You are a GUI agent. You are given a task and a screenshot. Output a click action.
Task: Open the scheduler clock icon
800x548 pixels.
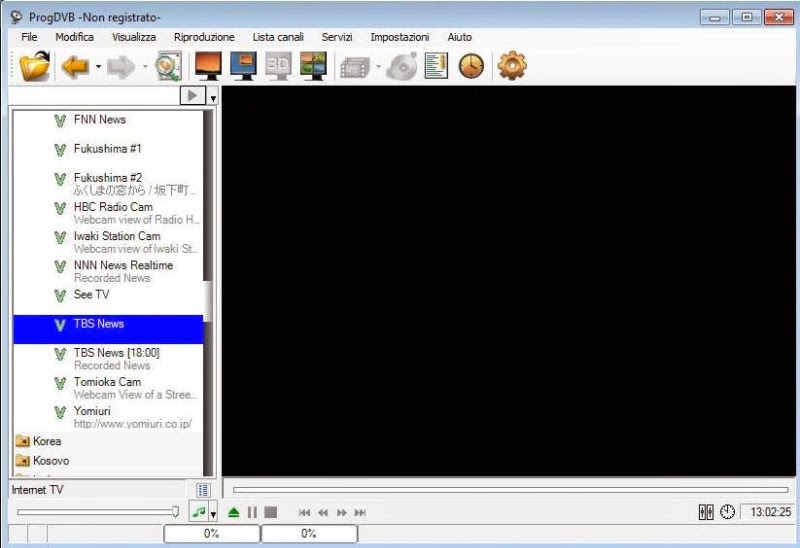(471, 66)
